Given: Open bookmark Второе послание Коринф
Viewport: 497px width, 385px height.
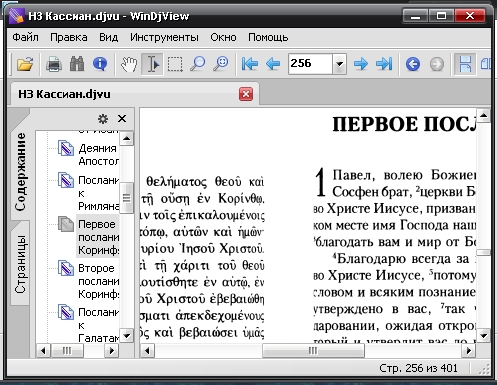Looking at the screenshot, I should click(x=98, y=281).
